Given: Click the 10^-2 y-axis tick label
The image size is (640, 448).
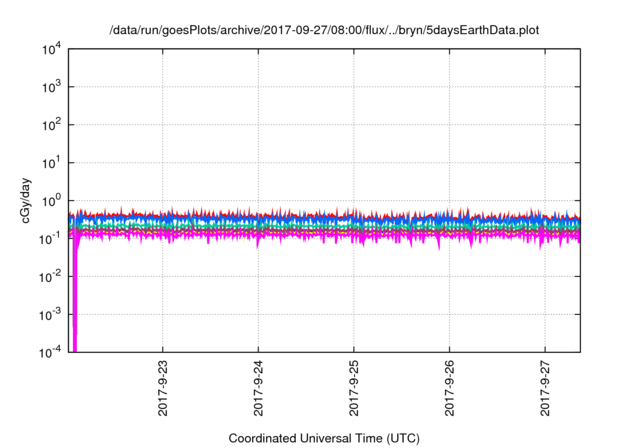Looking at the screenshot, I should pyautogui.click(x=50, y=277).
